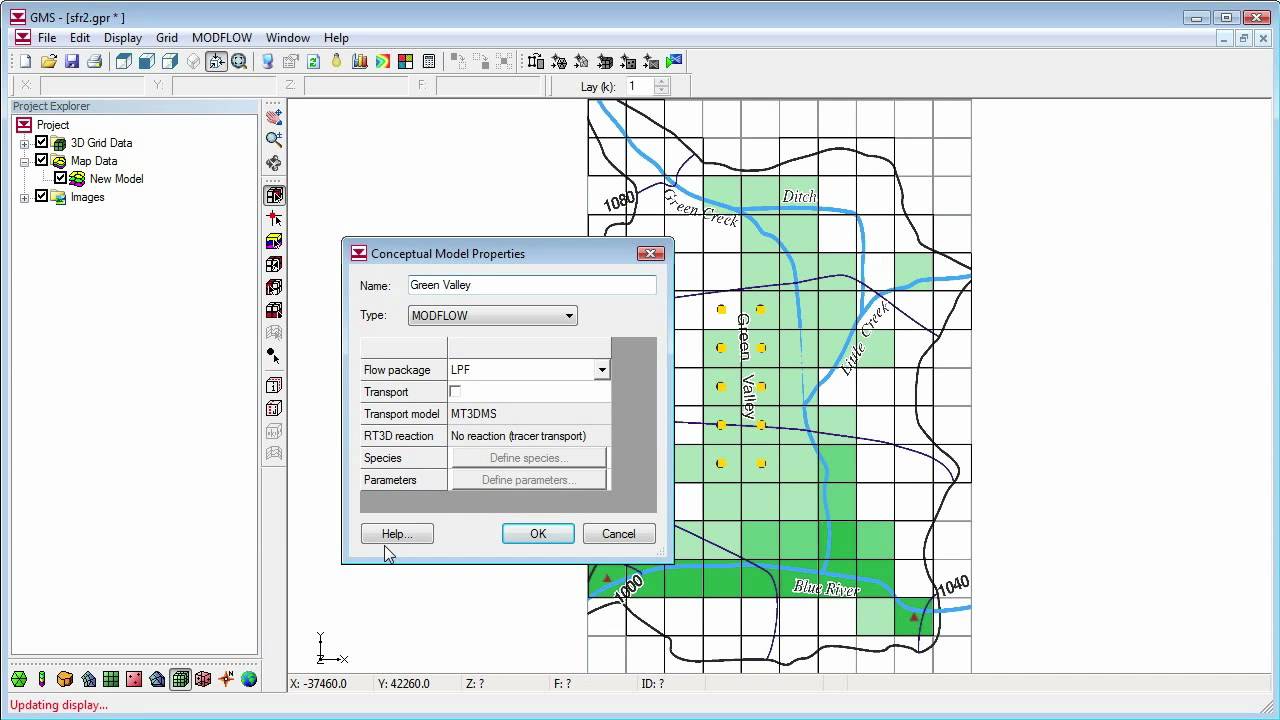Viewport: 1280px width, 720px height.
Task: Click the bar-chart plot toolbar icon
Action: click(x=359, y=62)
